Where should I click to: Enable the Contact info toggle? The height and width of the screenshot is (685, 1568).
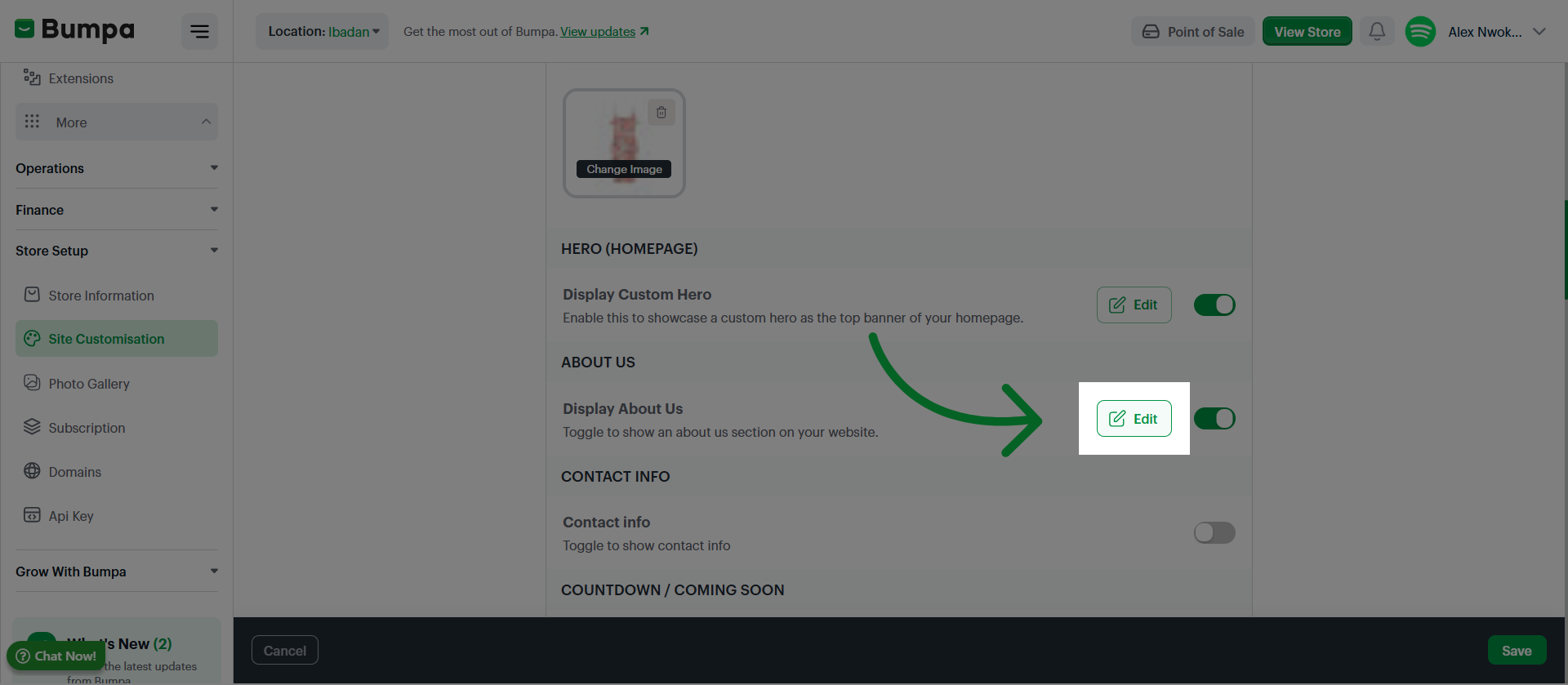1214,533
